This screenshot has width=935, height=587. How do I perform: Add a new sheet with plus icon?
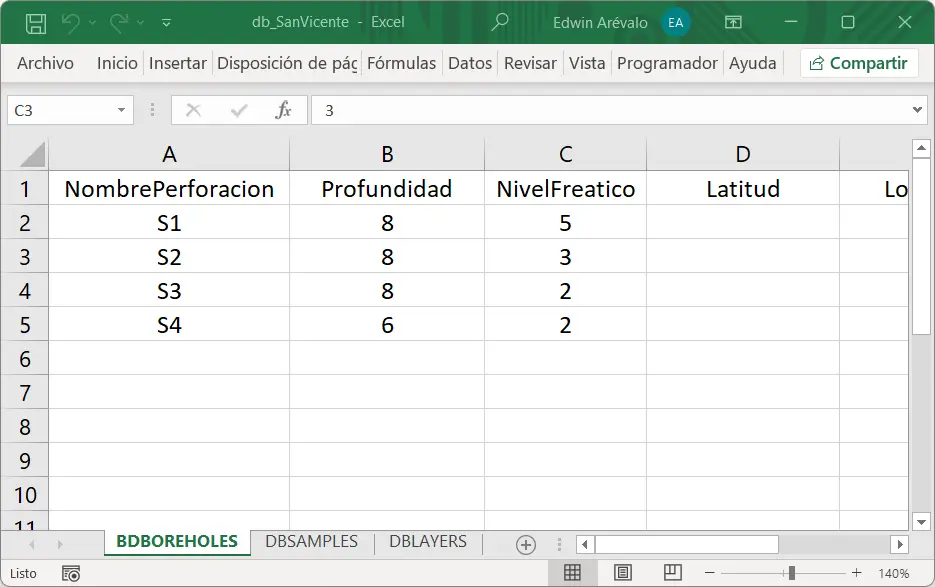pos(525,545)
